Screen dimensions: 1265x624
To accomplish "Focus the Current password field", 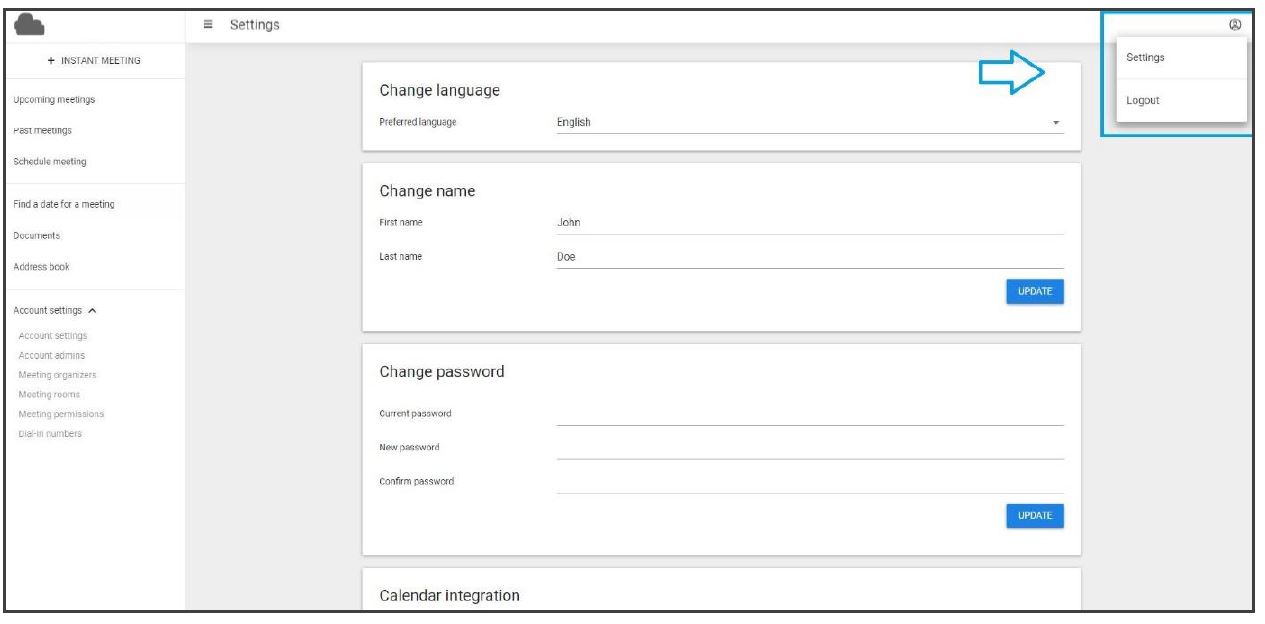I will click(809, 414).
